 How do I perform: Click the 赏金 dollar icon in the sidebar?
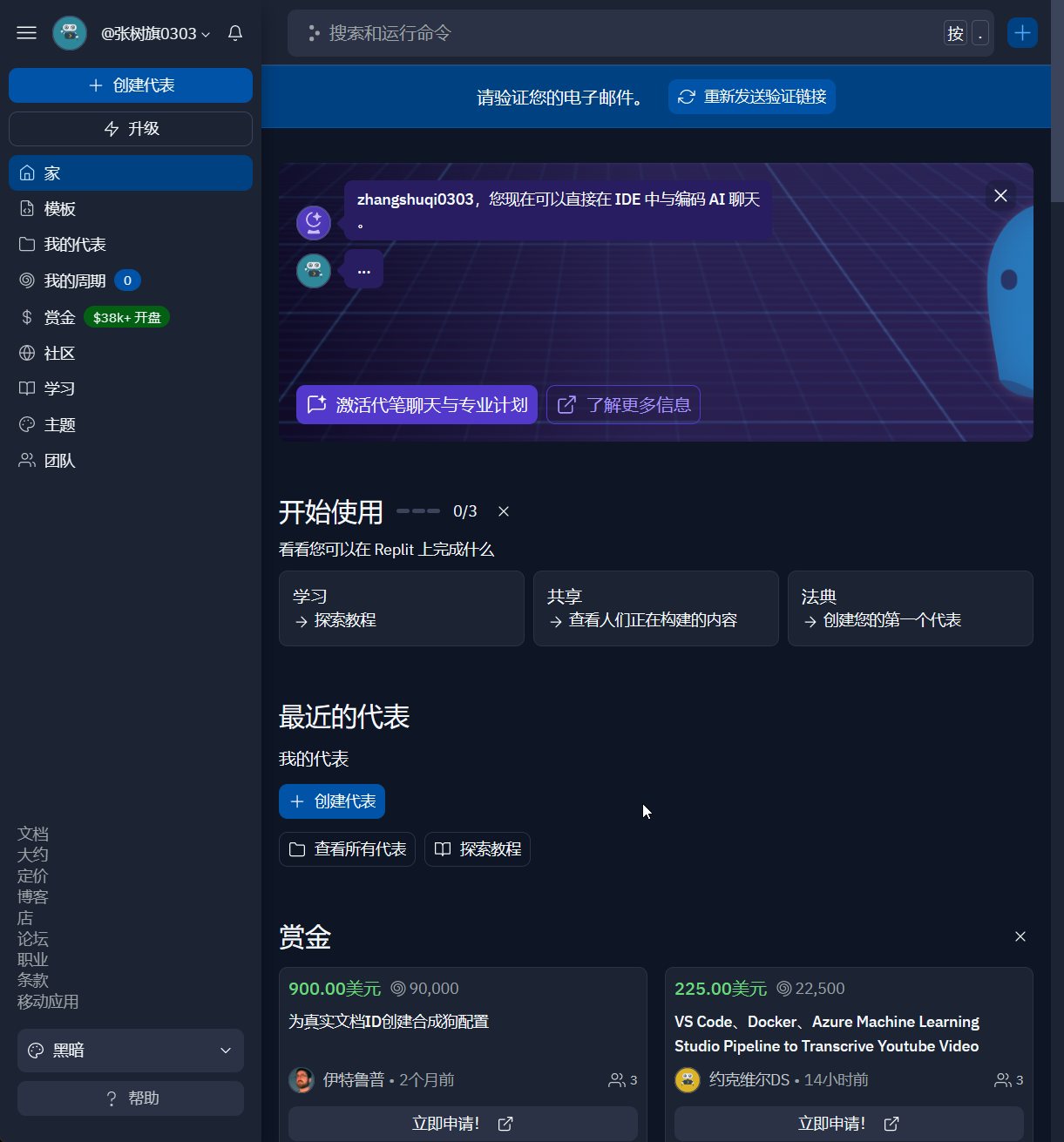[x=26, y=316]
